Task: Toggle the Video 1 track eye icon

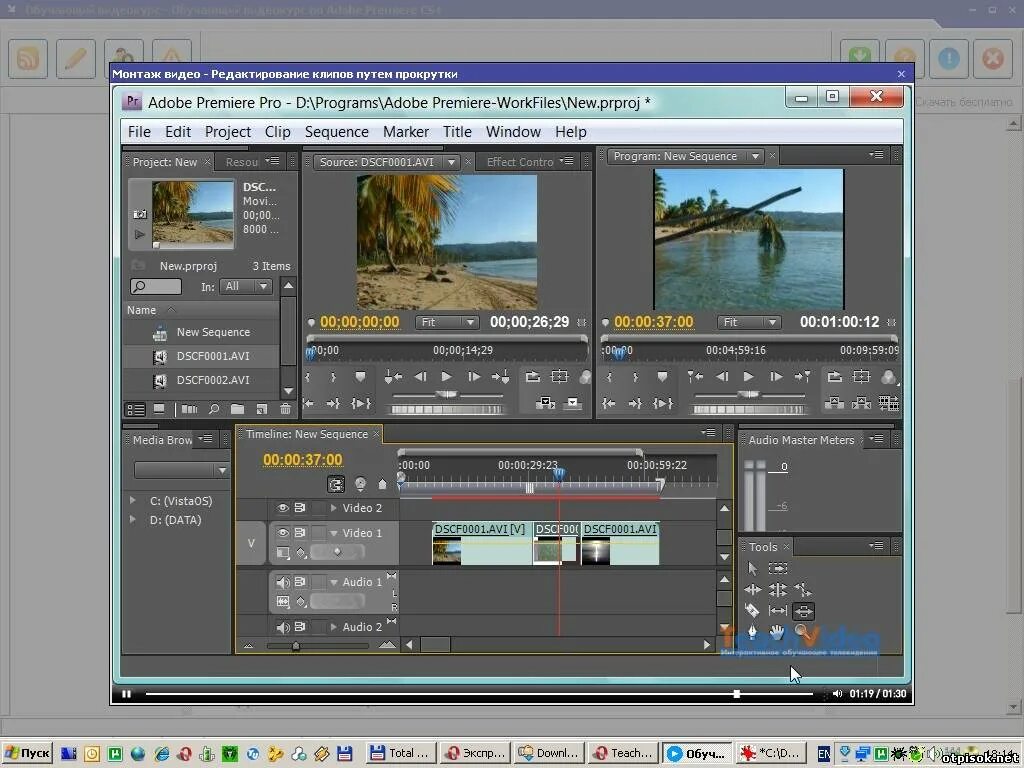Action: (x=283, y=533)
